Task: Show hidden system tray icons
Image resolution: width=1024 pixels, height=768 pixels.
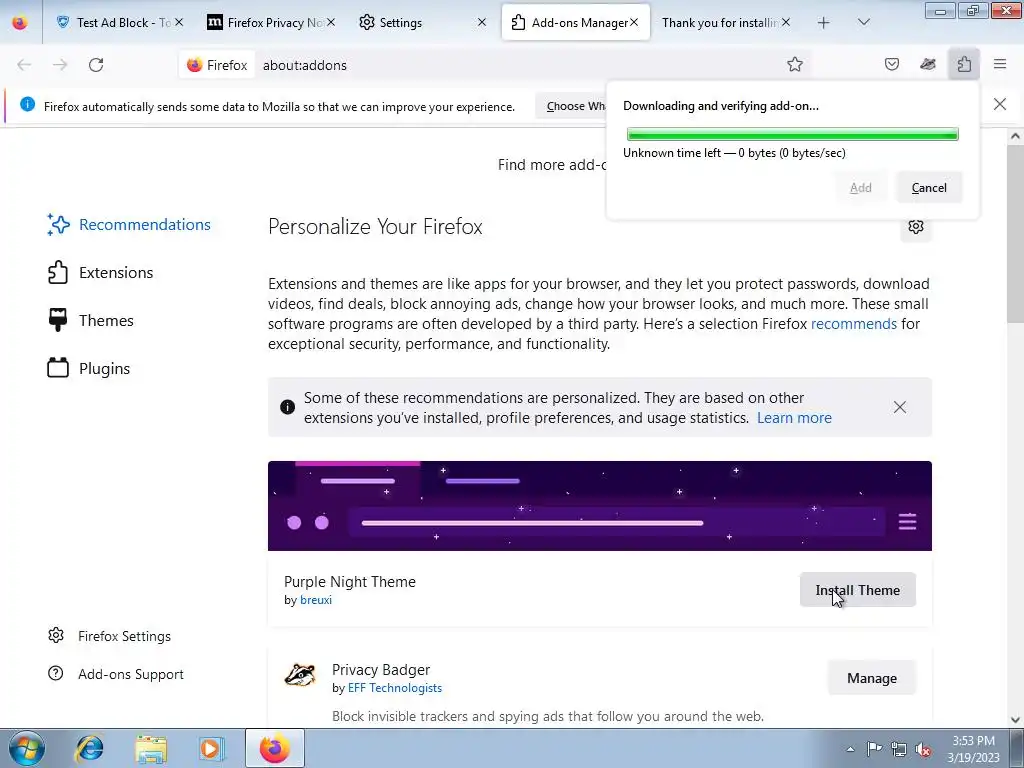Action: click(x=850, y=749)
